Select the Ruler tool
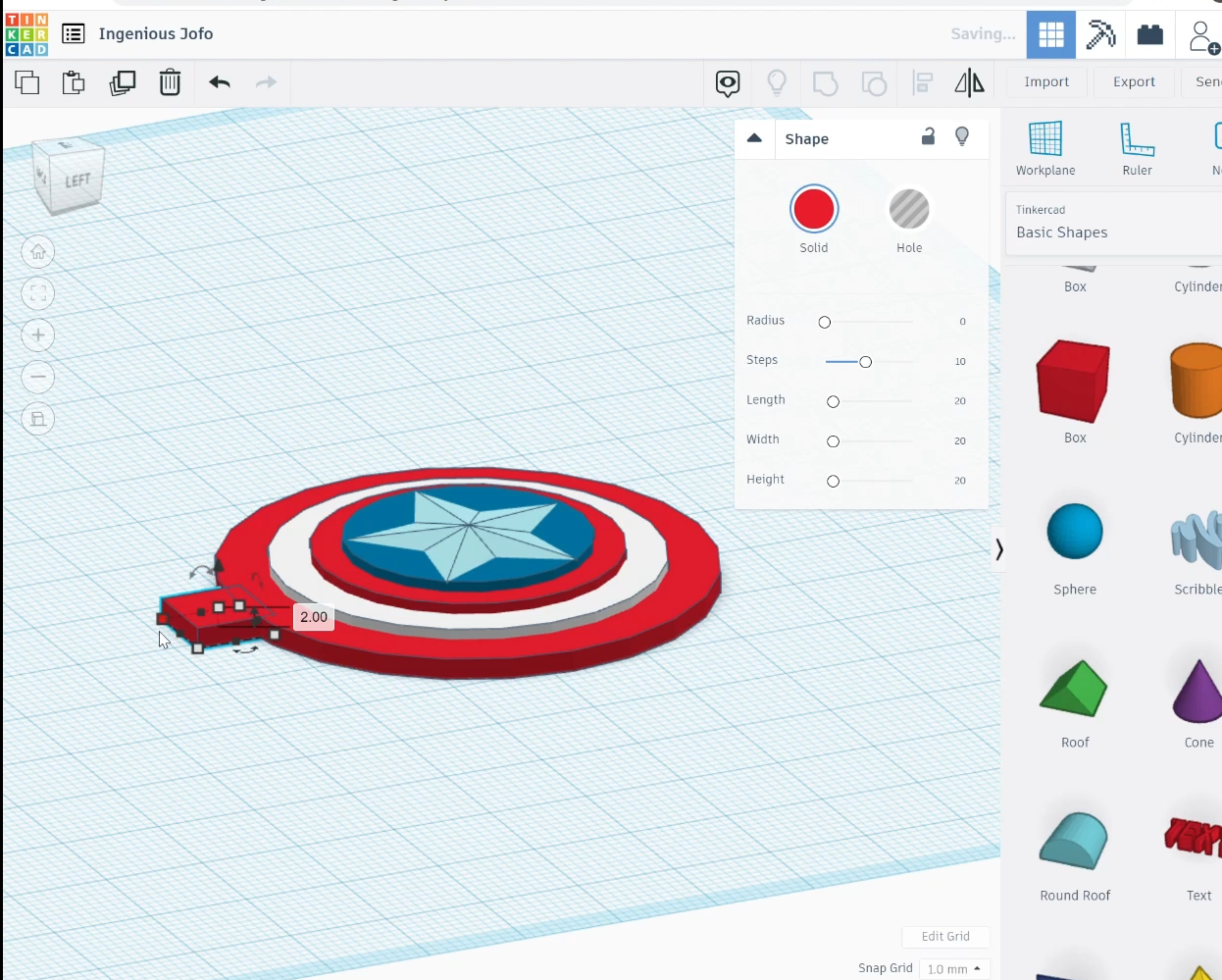This screenshot has width=1222, height=980. click(x=1137, y=148)
